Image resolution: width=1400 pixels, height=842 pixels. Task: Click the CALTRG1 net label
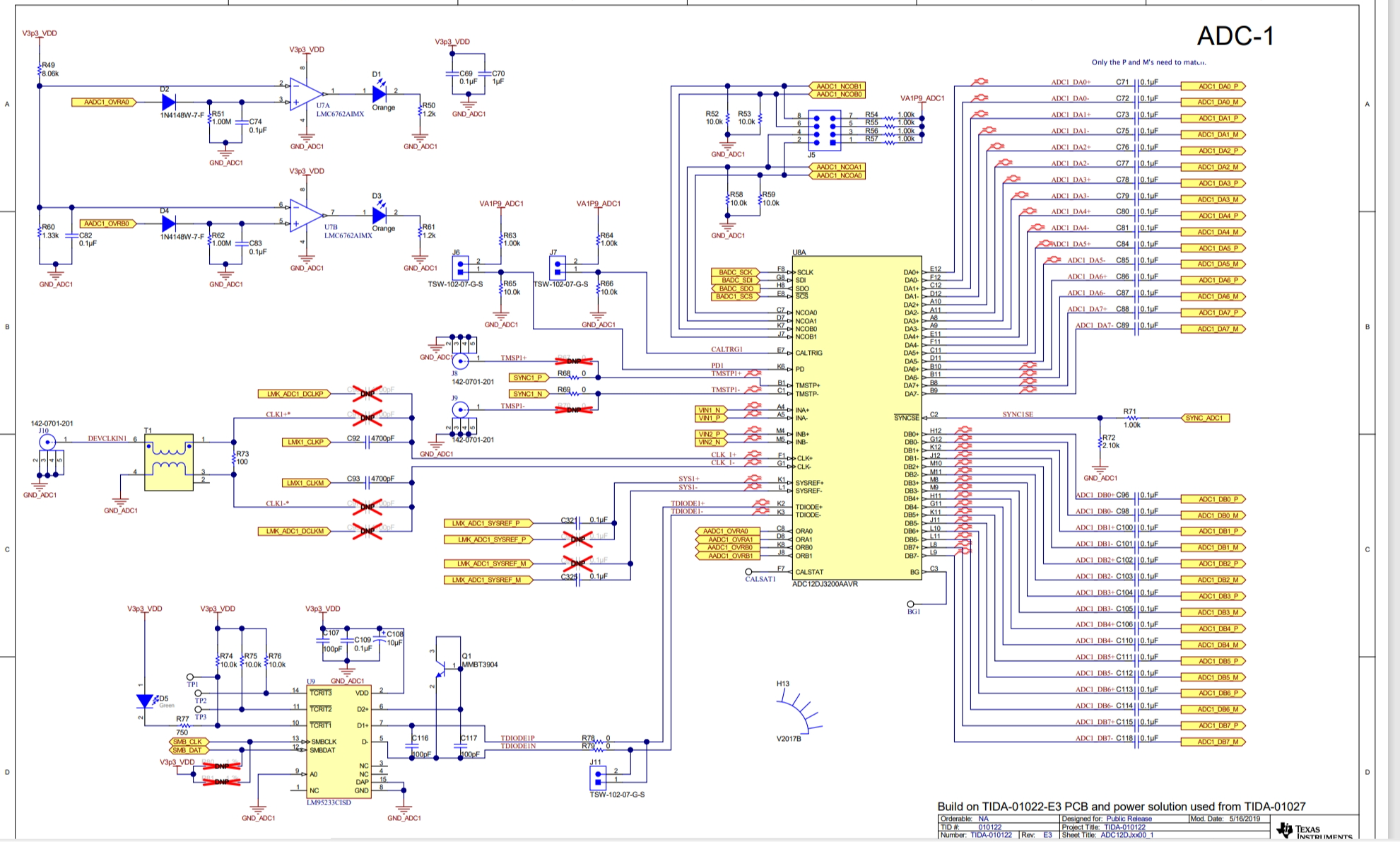coord(727,349)
